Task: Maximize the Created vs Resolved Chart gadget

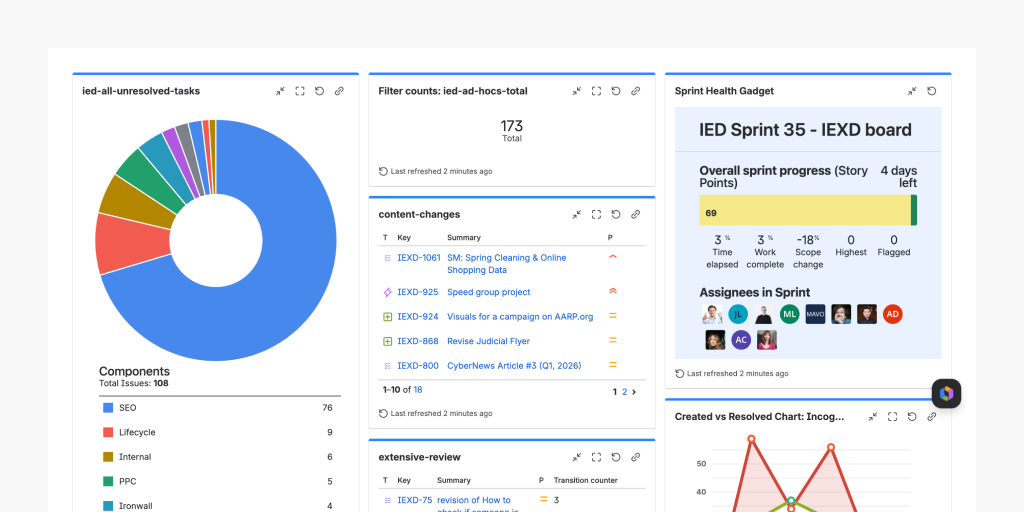Action: pos(893,417)
